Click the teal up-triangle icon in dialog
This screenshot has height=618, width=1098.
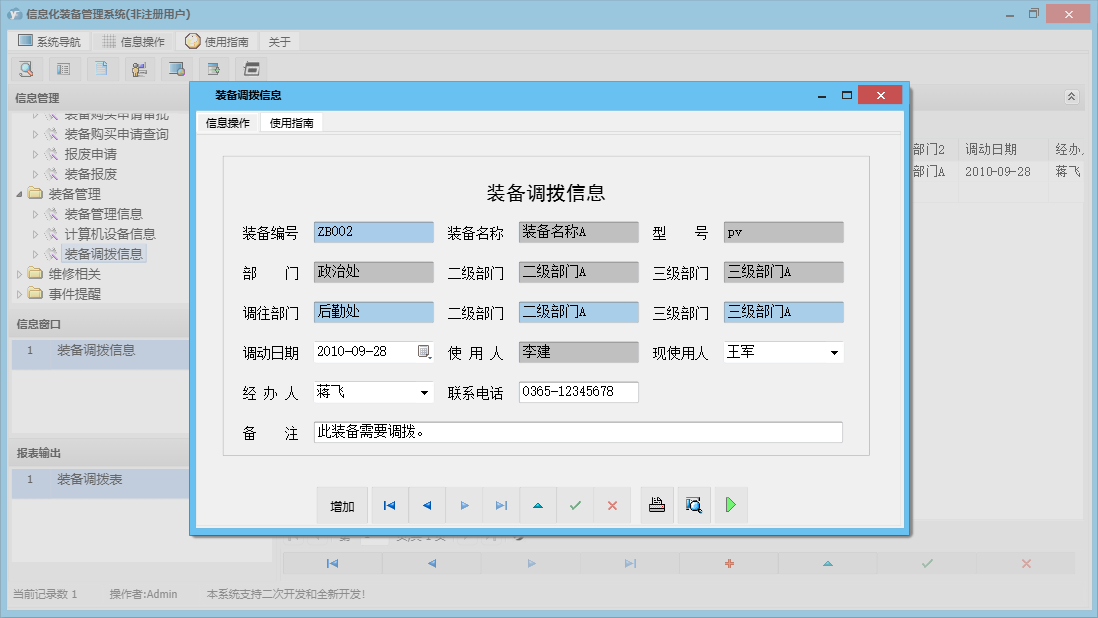click(x=538, y=506)
